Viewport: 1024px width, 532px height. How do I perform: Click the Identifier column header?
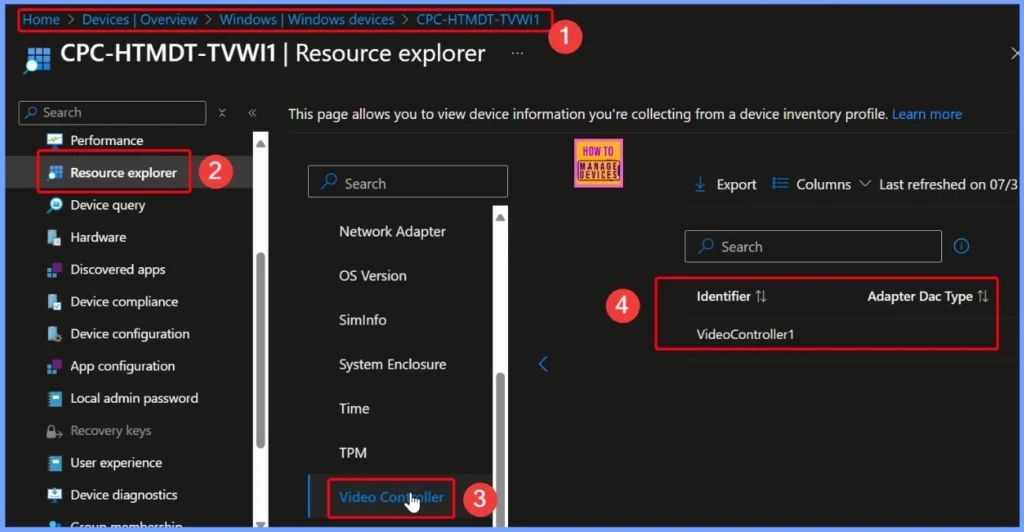pos(724,296)
